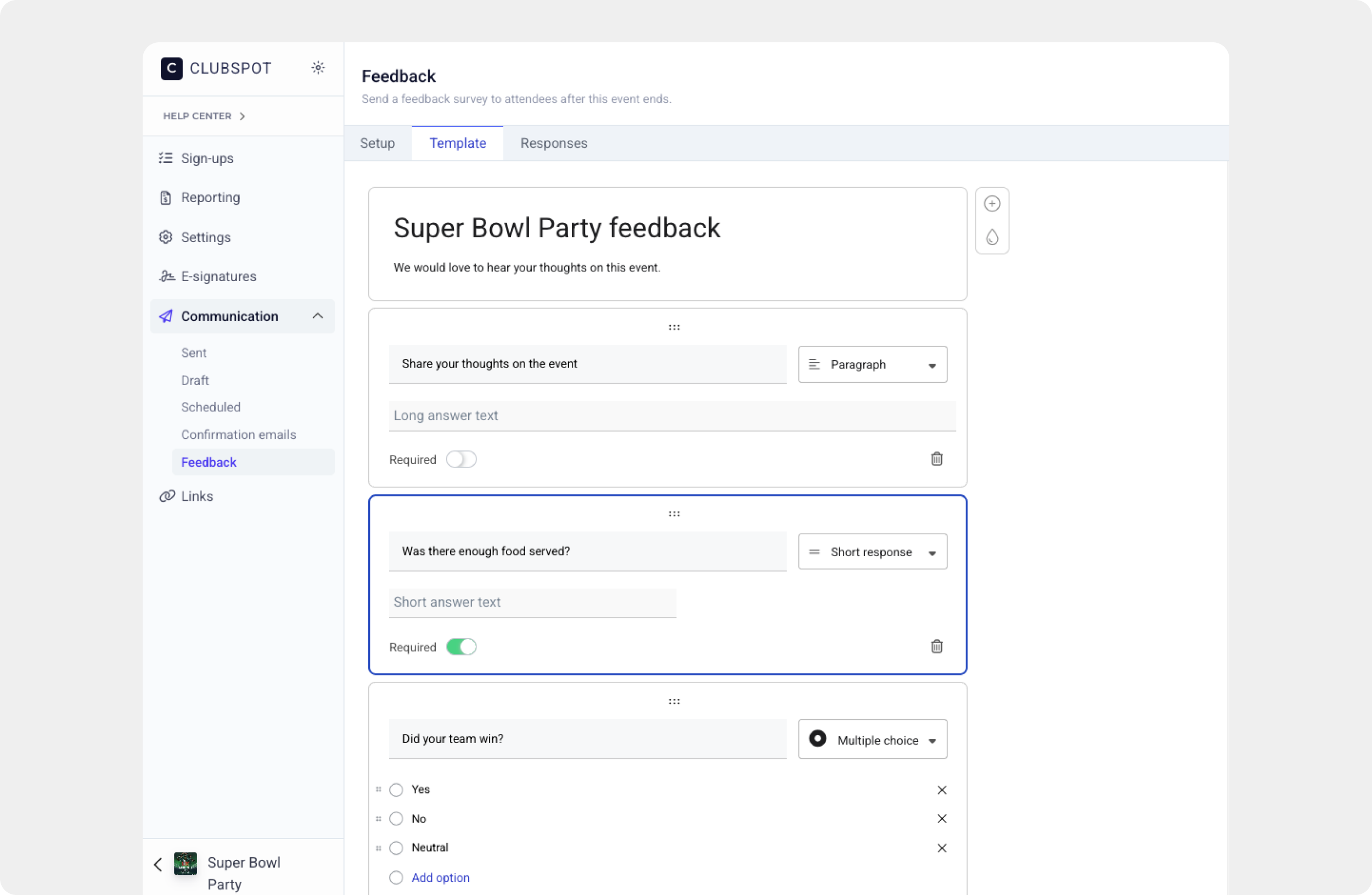The height and width of the screenshot is (895, 1372).
Task: Grab drag handle of Multiple choice question
Action: tap(674, 701)
